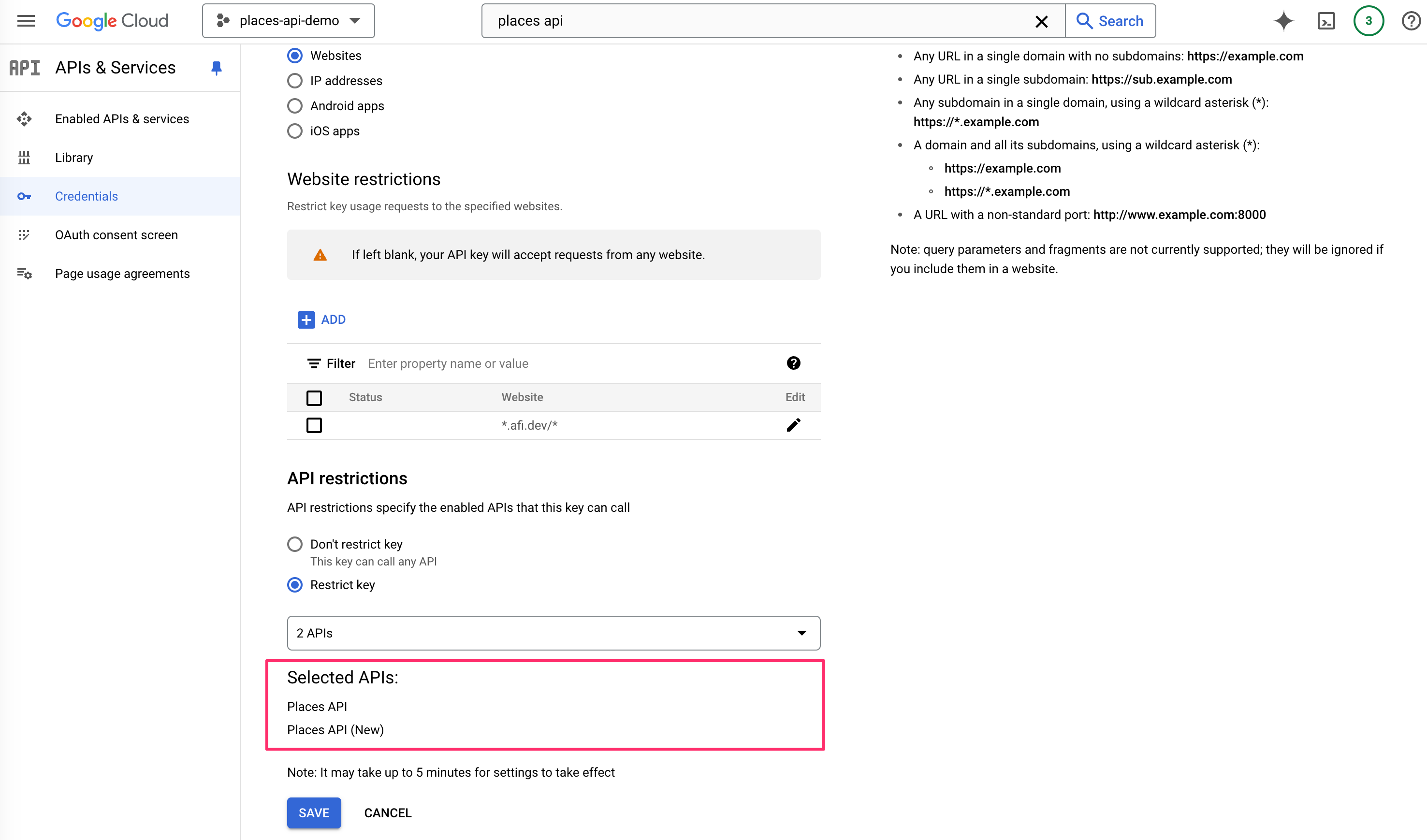Open Gemini AI assistant from the top bar

click(1284, 21)
